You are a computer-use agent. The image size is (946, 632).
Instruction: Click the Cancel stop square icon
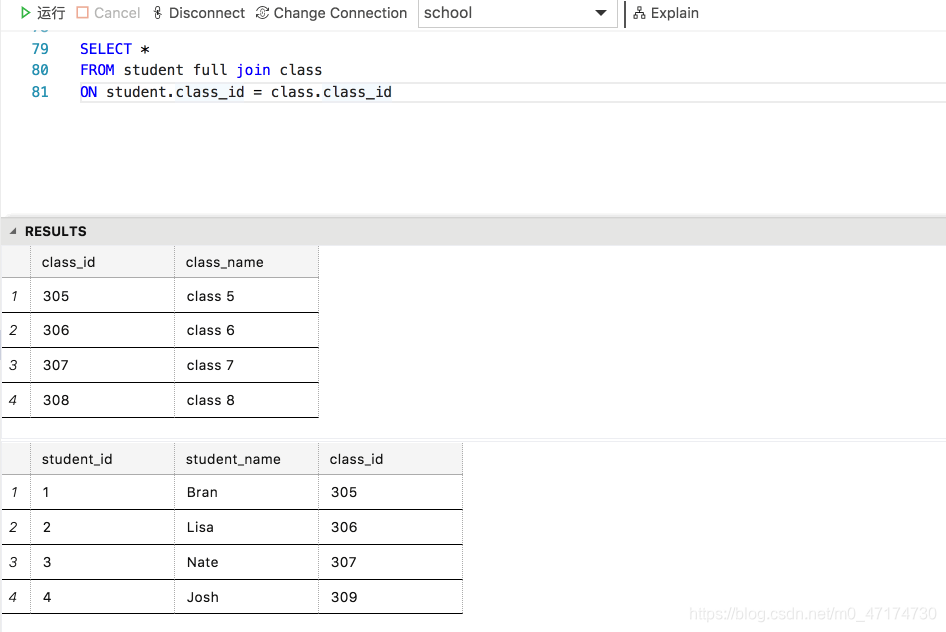[83, 13]
